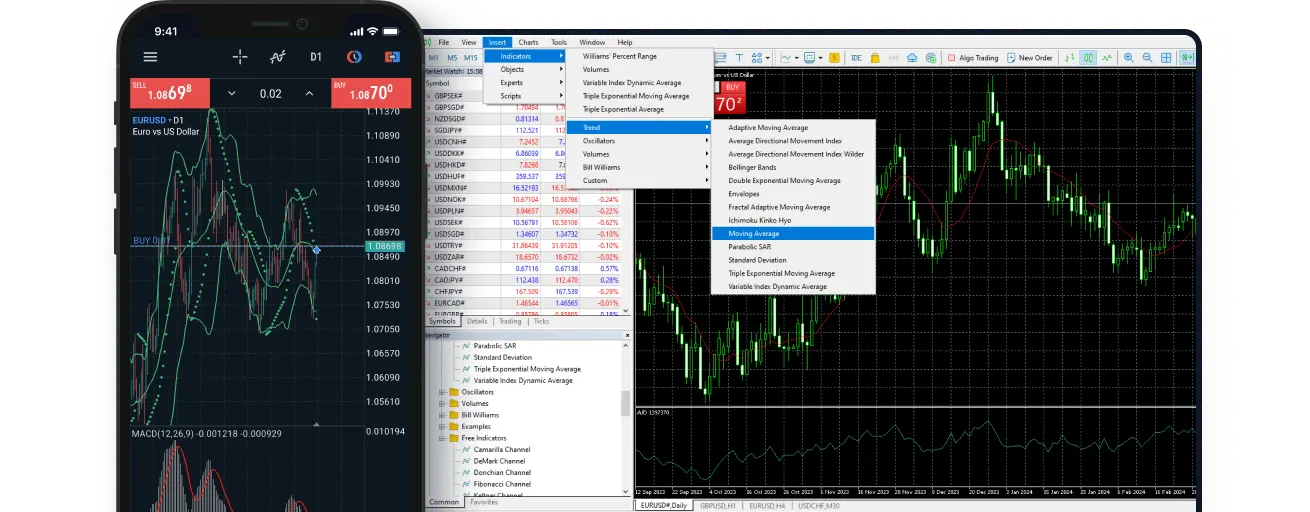
Task: Switch to the Common tab in Navigator
Action: point(444,502)
